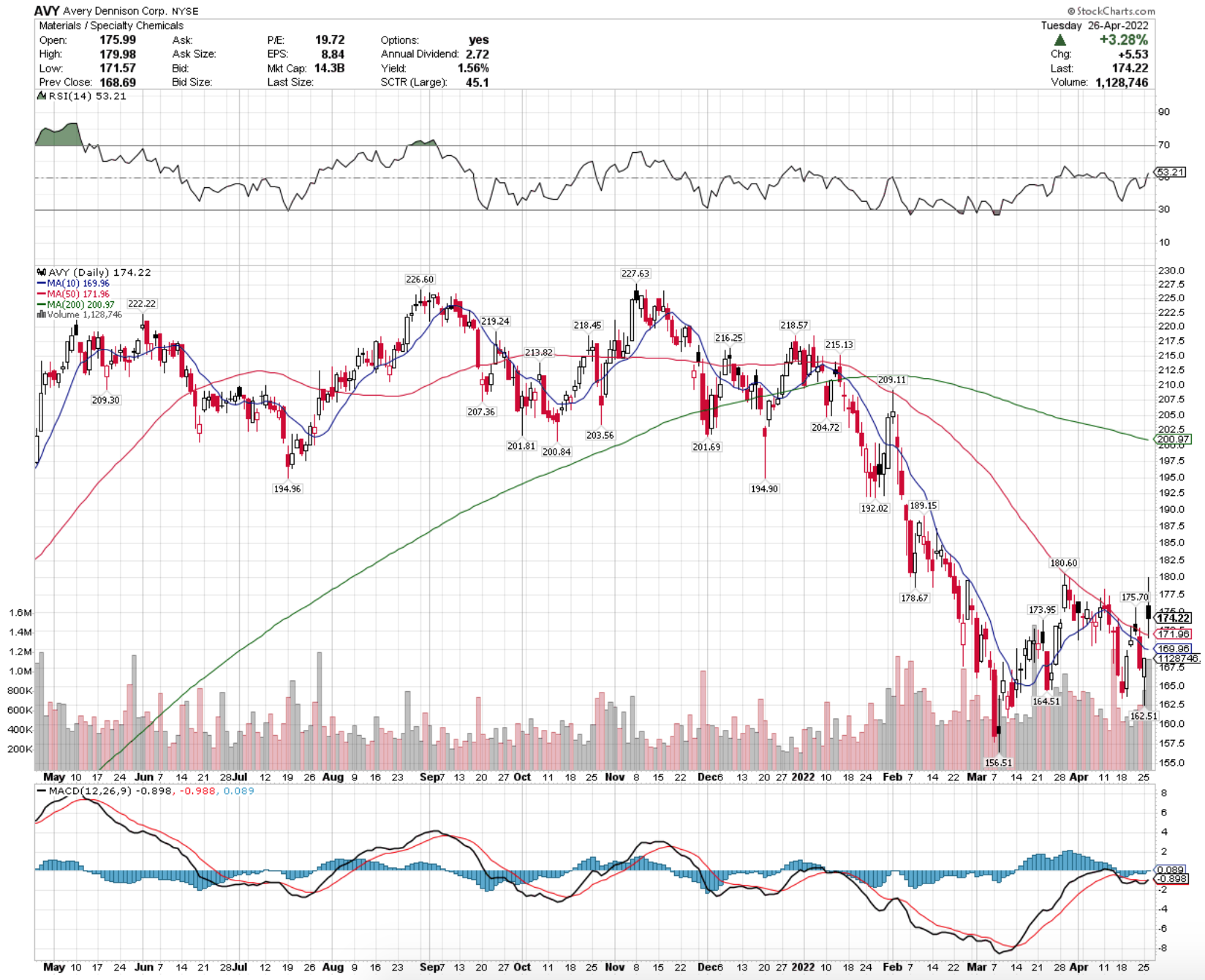Click the 222.22 price label
1205x980 pixels.
point(142,304)
